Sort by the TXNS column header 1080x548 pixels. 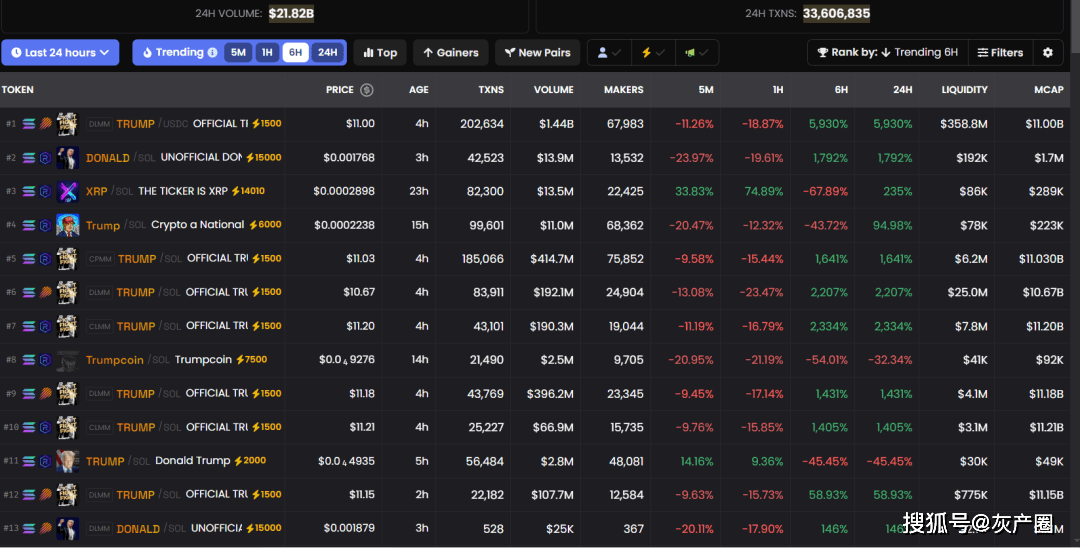coord(491,90)
